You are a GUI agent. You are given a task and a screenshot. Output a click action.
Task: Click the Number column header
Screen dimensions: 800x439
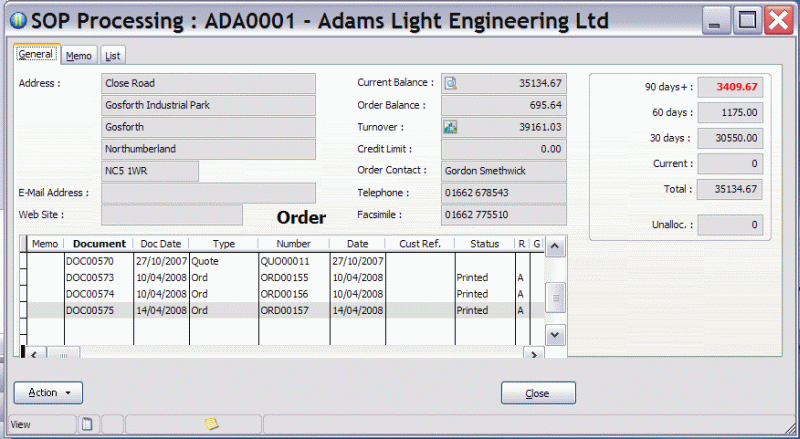tap(293, 244)
